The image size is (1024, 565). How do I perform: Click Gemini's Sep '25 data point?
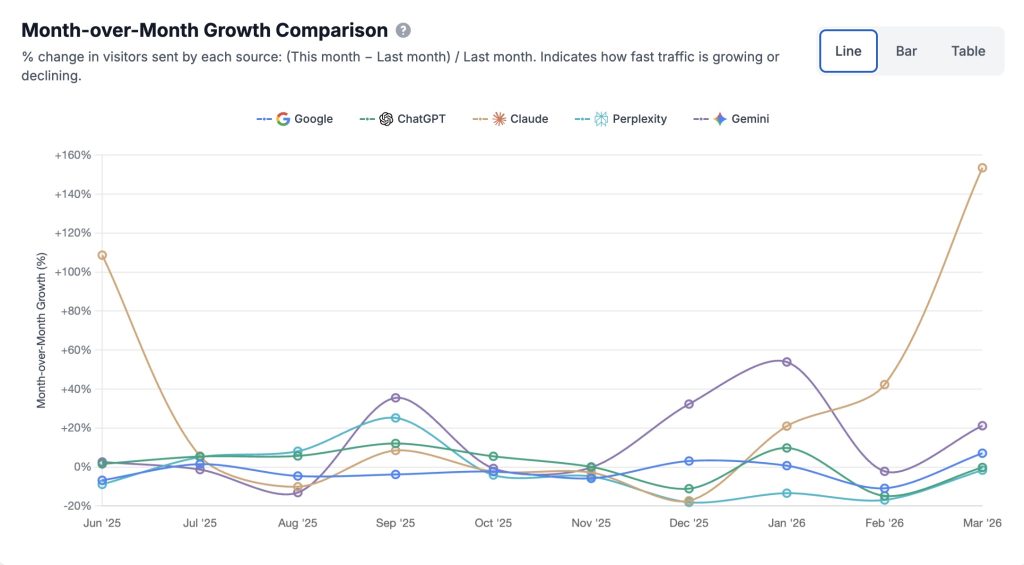[395, 398]
